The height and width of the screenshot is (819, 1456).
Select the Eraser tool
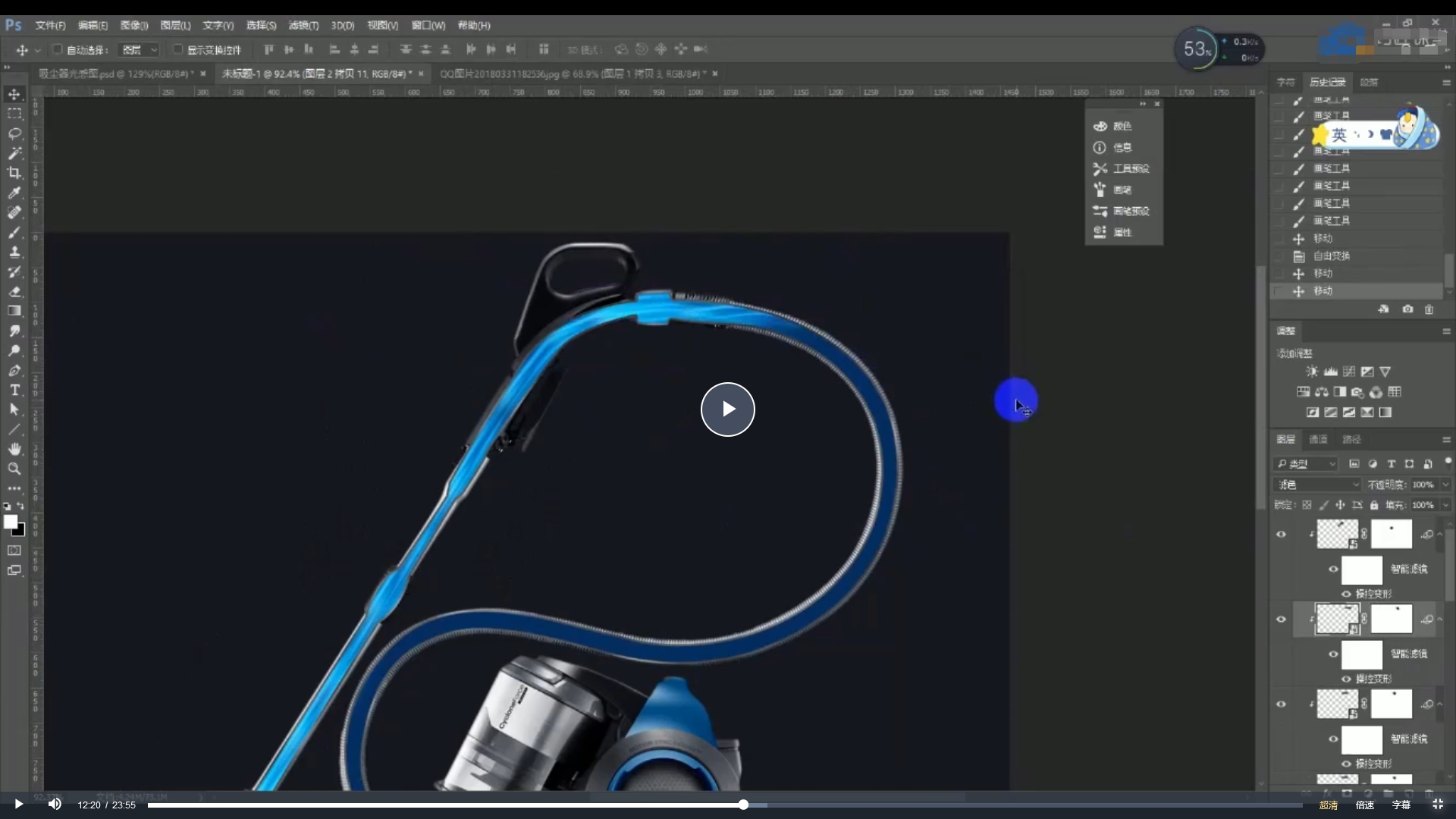point(14,291)
